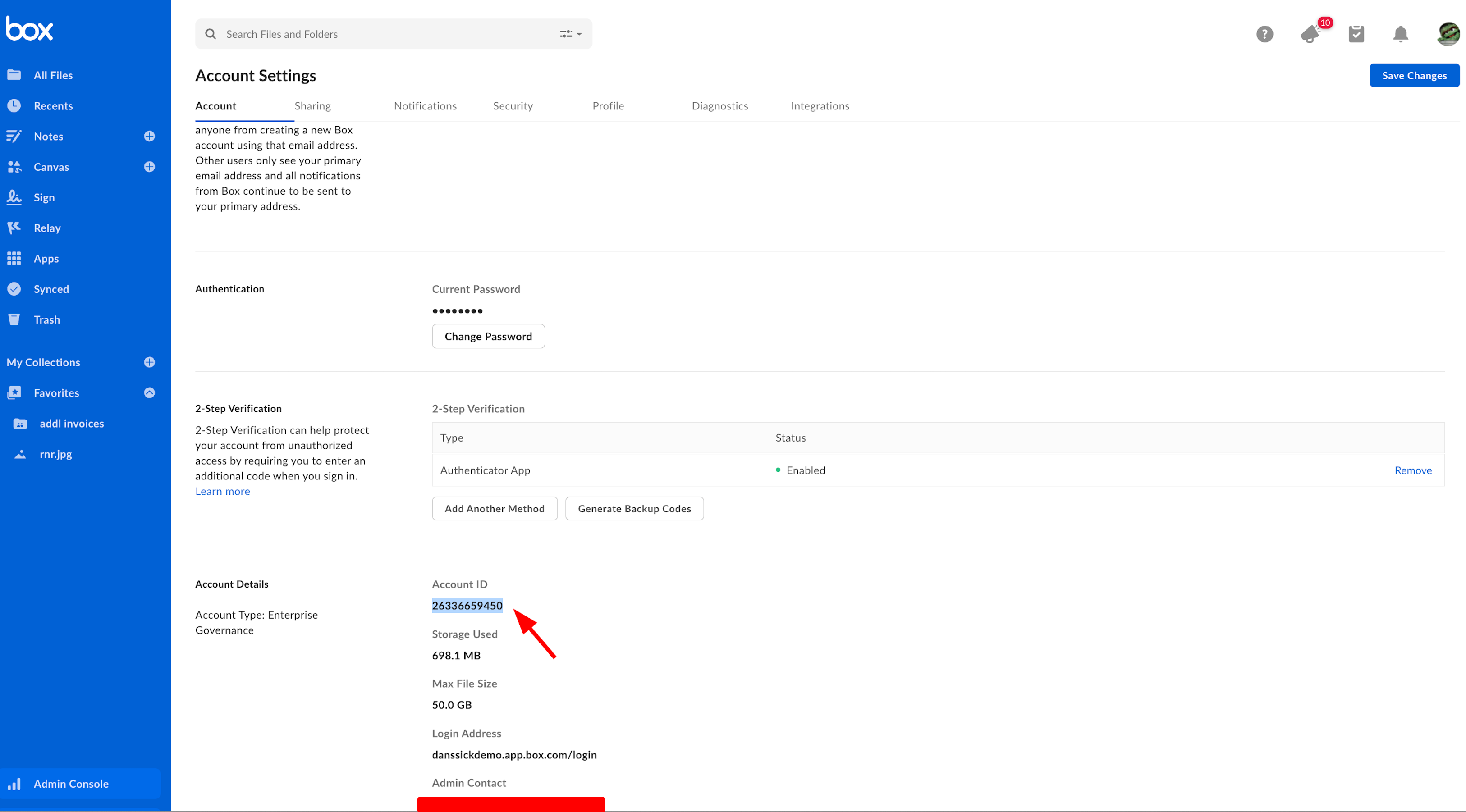Viewport: 1466px width, 812px height.
Task: Open search filter options dropdown
Action: (570, 34)
